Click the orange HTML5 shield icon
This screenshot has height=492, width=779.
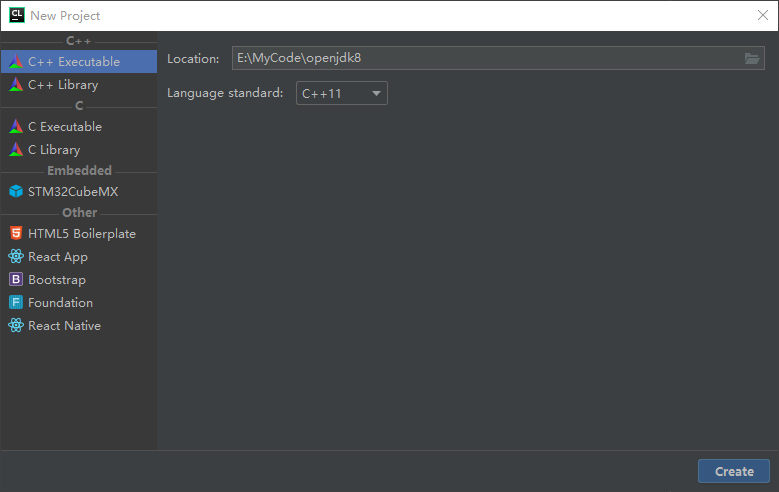[16, 233]
